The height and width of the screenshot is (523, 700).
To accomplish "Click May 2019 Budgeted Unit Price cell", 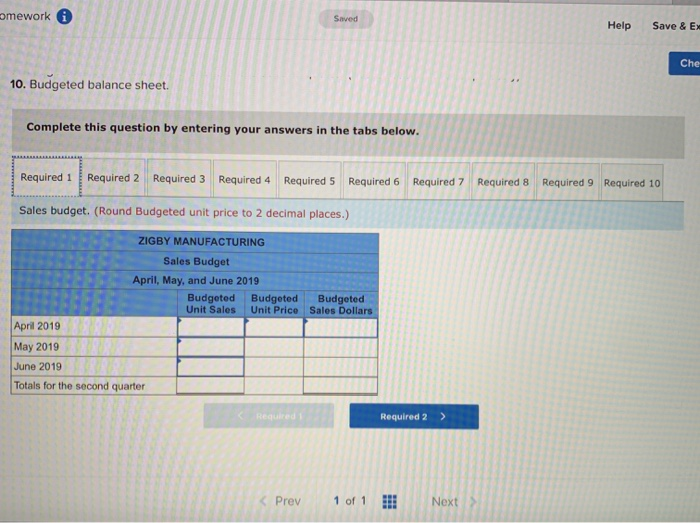I will point(274,347).
